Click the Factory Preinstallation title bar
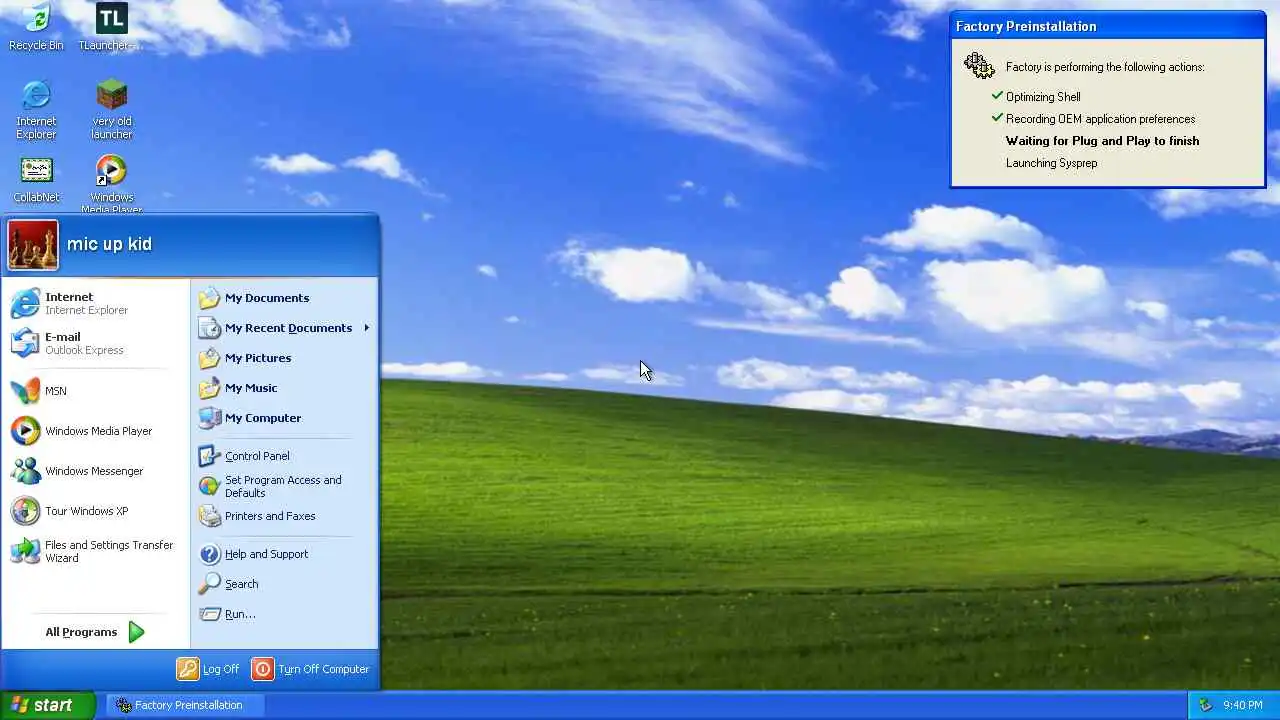Screen dimensions: 1280x720 click(1108, 26)
